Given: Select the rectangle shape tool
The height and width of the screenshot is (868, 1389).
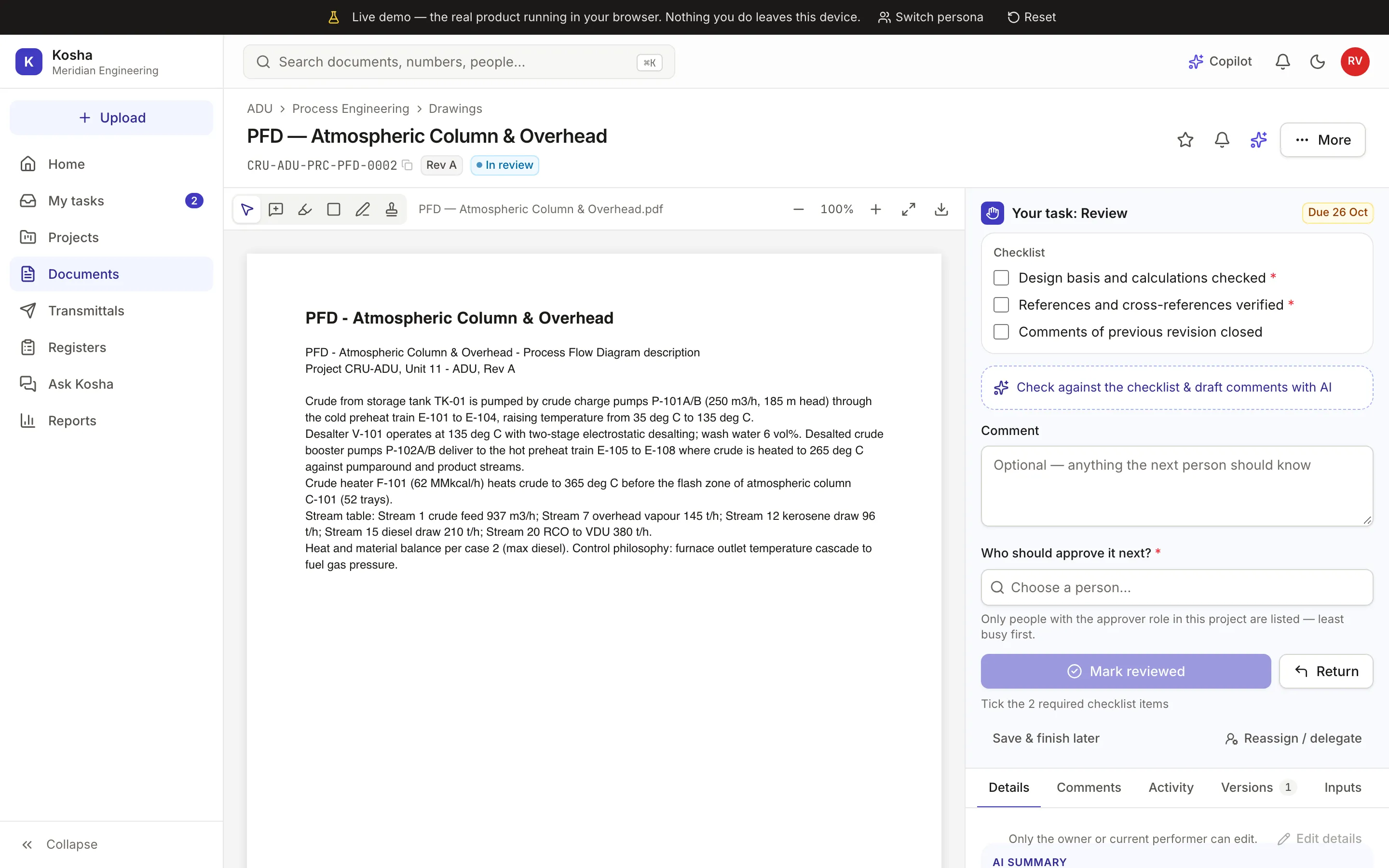Looking at the screenshot, I should coord(333,210).
